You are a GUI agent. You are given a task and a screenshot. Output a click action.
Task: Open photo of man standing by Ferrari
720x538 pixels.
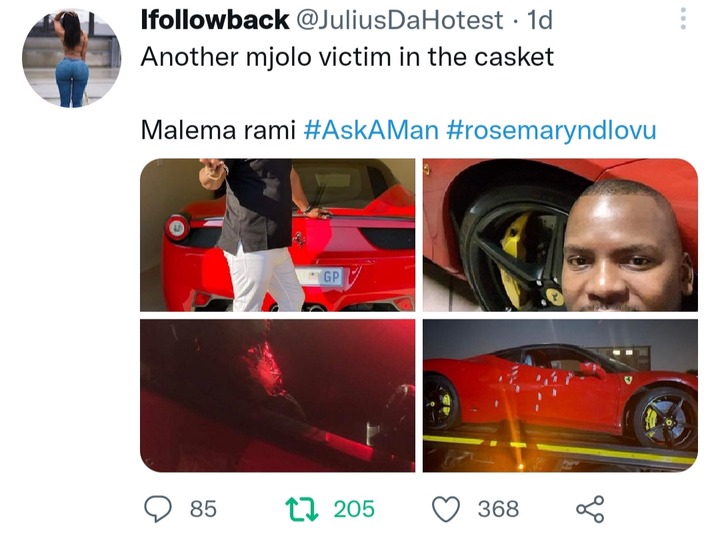[x=278, y=235]
